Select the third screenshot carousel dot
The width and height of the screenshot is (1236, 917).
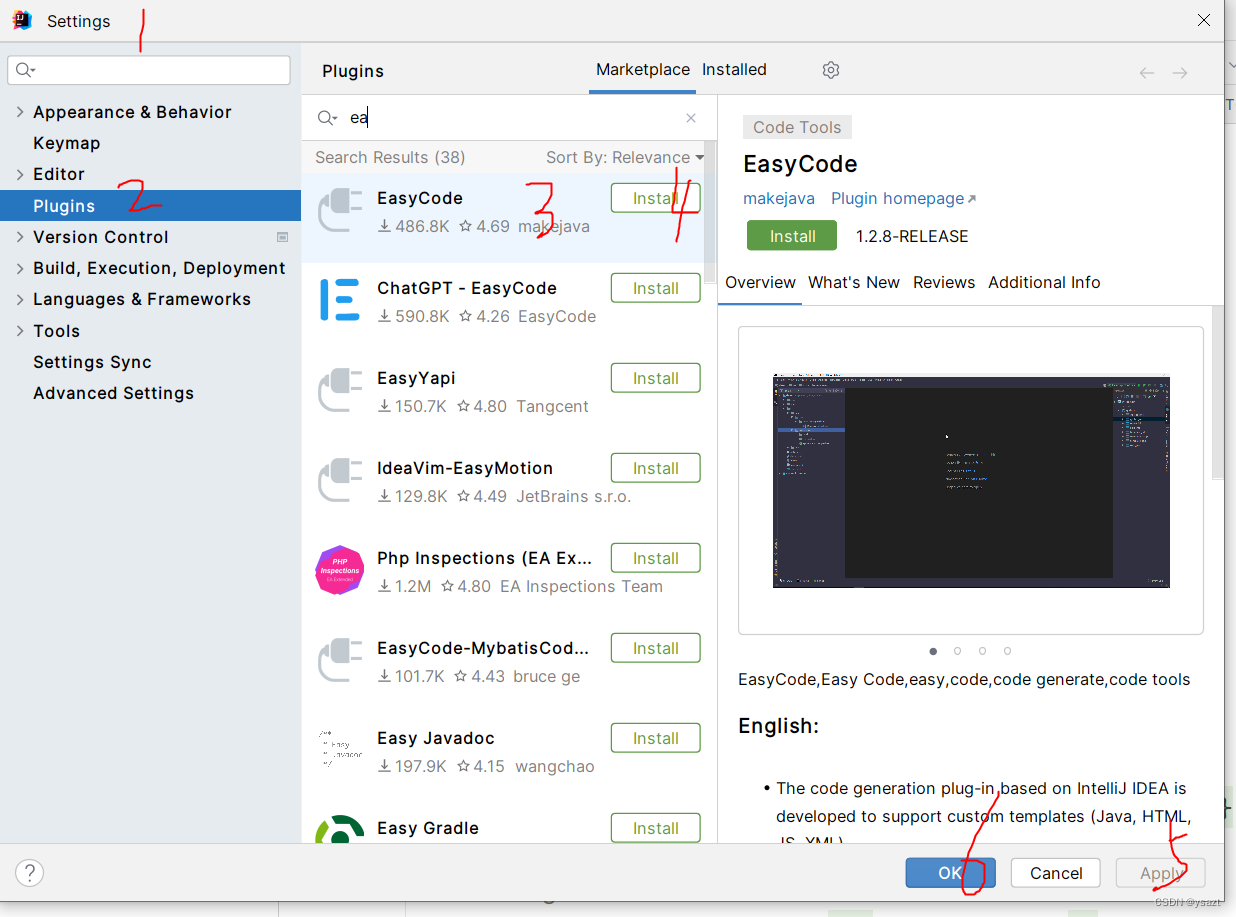[x=983, y=651]
